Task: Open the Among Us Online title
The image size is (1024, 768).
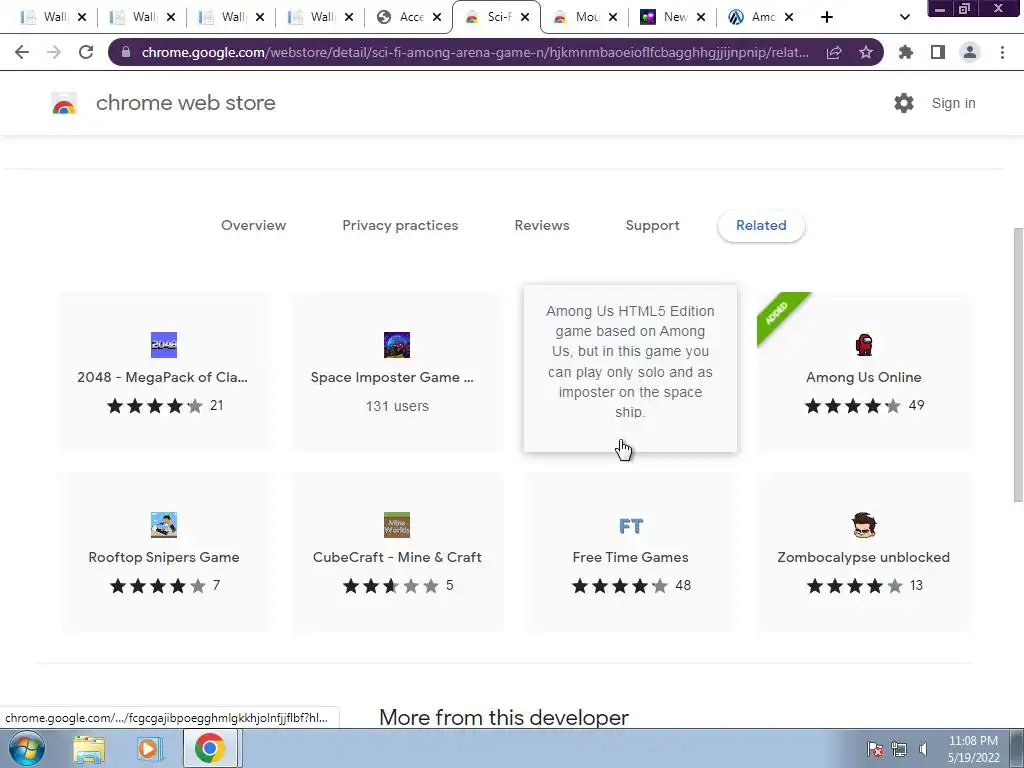Action: click(x=863, y=377)
